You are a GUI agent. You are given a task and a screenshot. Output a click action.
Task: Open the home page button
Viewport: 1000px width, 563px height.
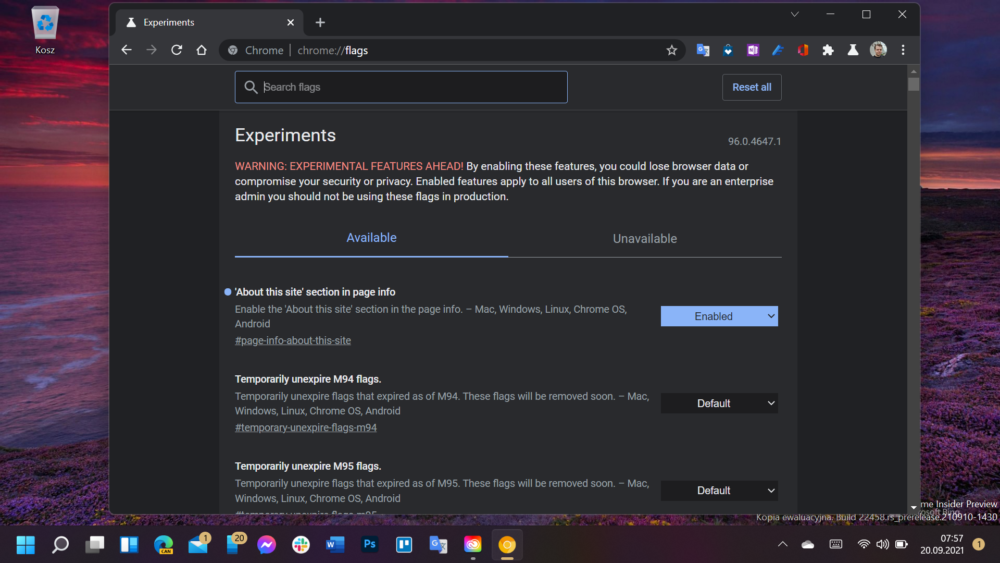tap(202, 50)
